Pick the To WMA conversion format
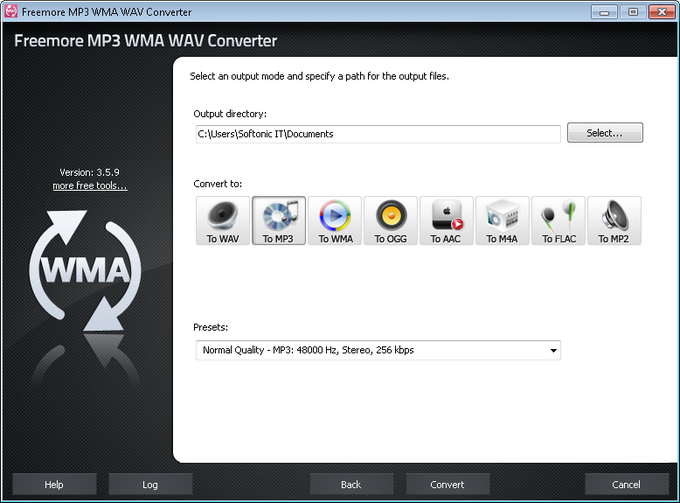680x503 pixels. click(x=335, y=221)
